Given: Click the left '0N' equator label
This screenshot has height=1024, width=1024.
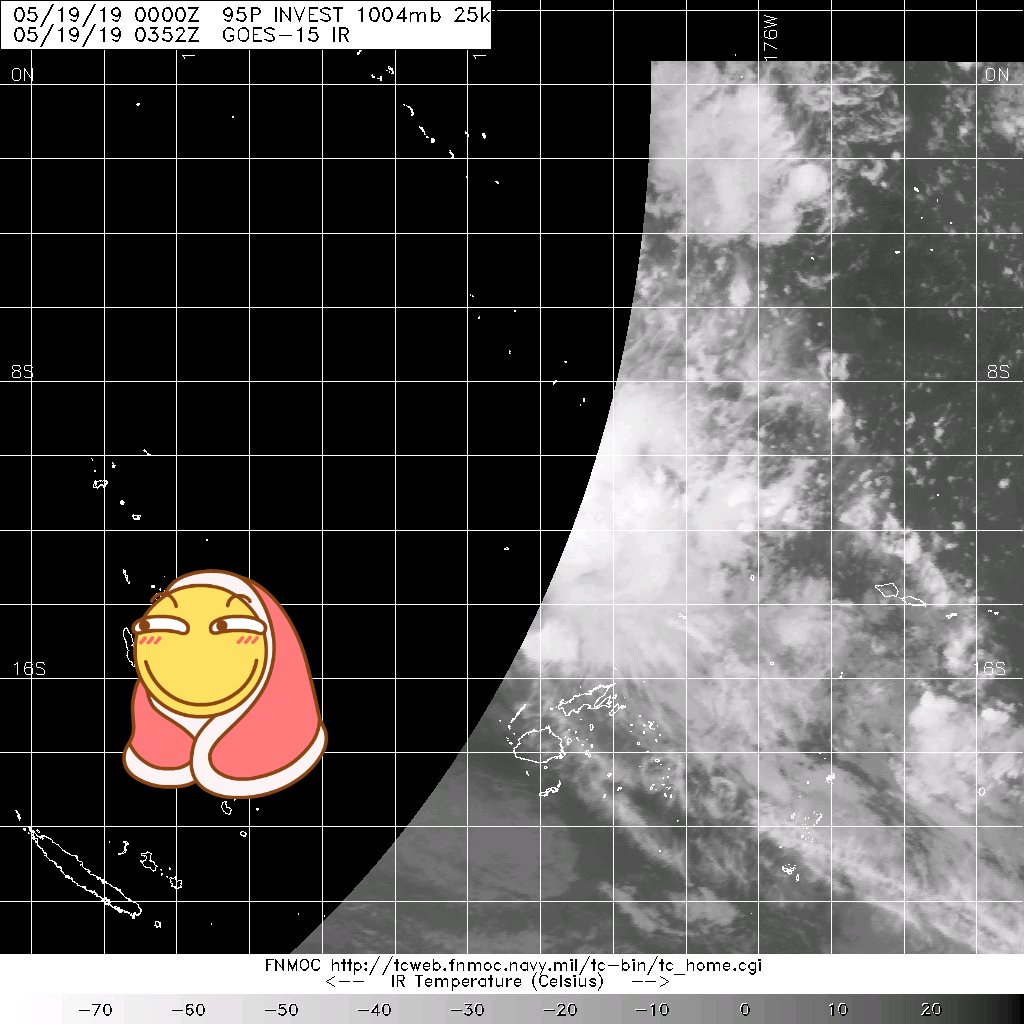Looking at the screenshot, I should tap(22, 75).
